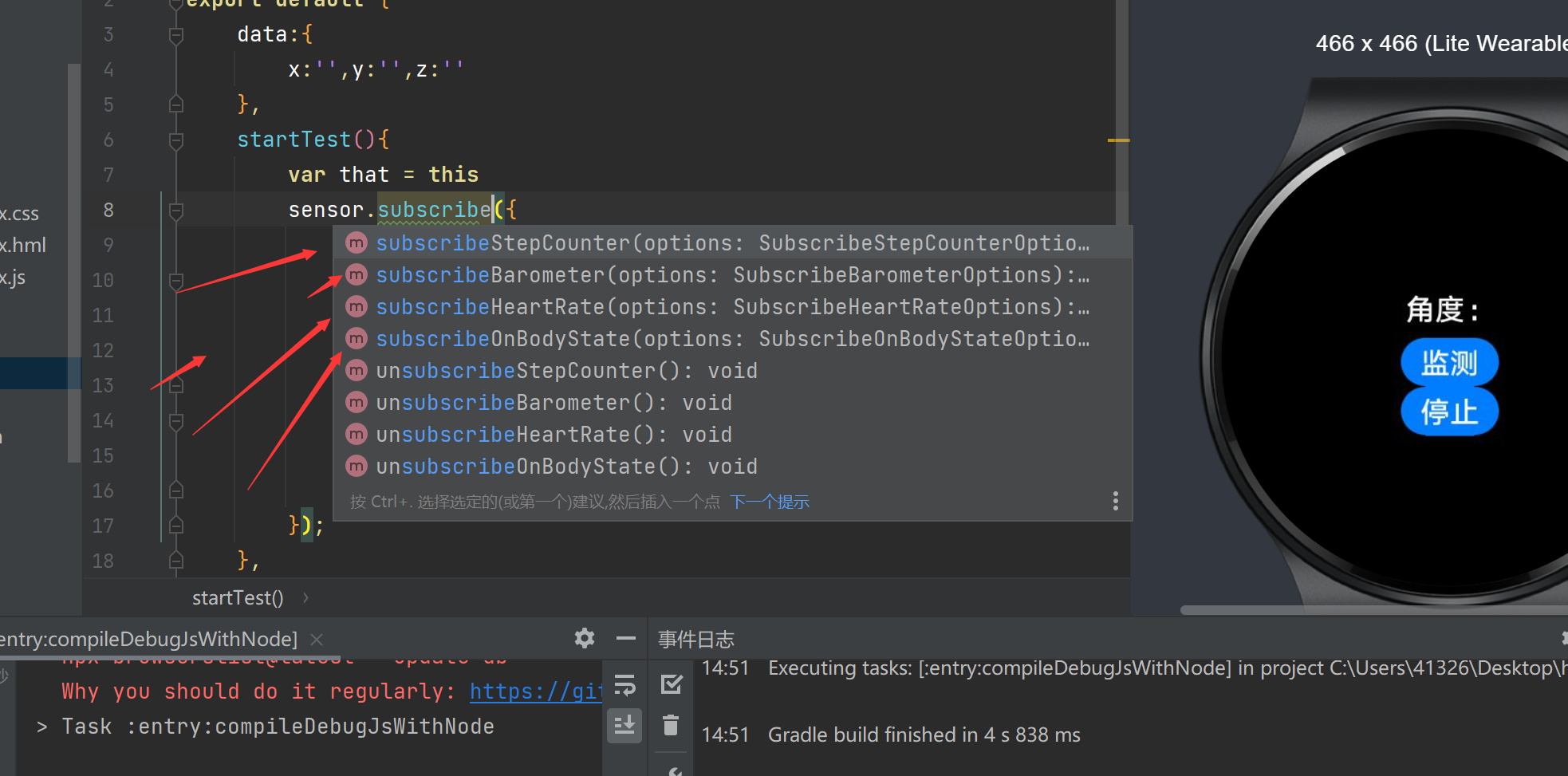Open the GitHub link in build output
This screenshot has height=776, width=1568.
pos(536,691)
